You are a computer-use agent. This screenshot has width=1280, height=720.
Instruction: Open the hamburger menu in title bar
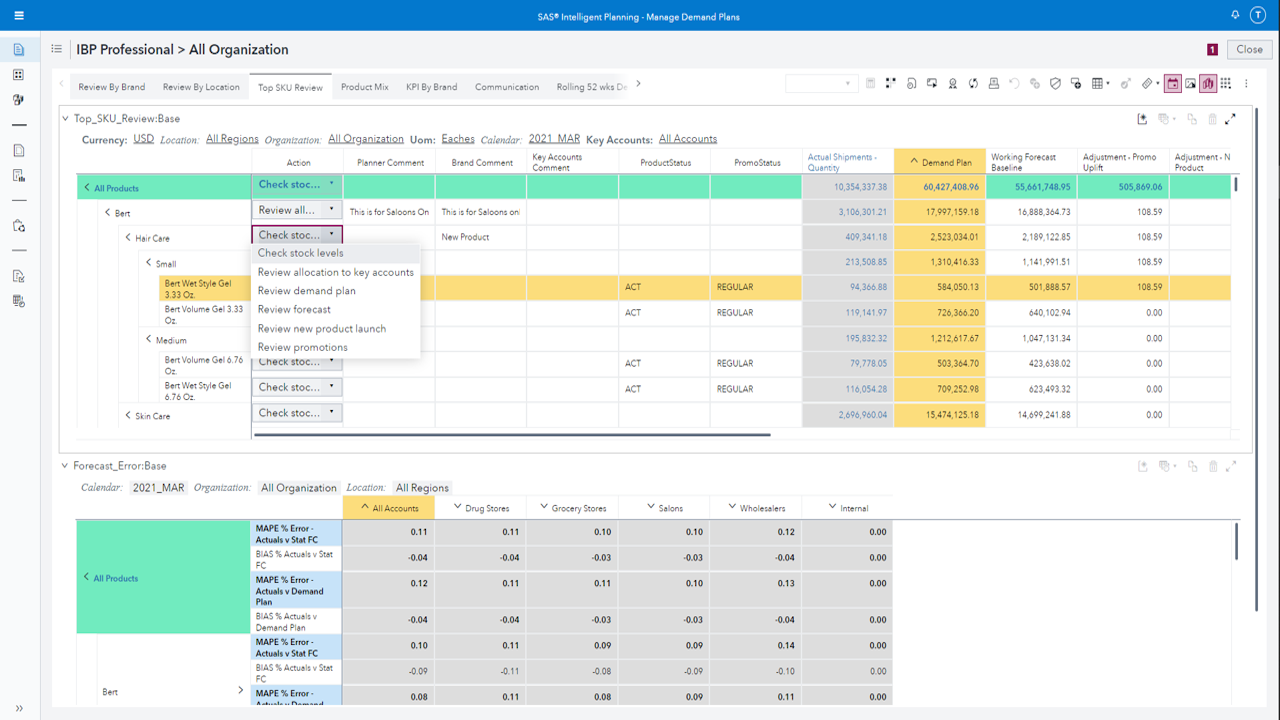(19, 16)
